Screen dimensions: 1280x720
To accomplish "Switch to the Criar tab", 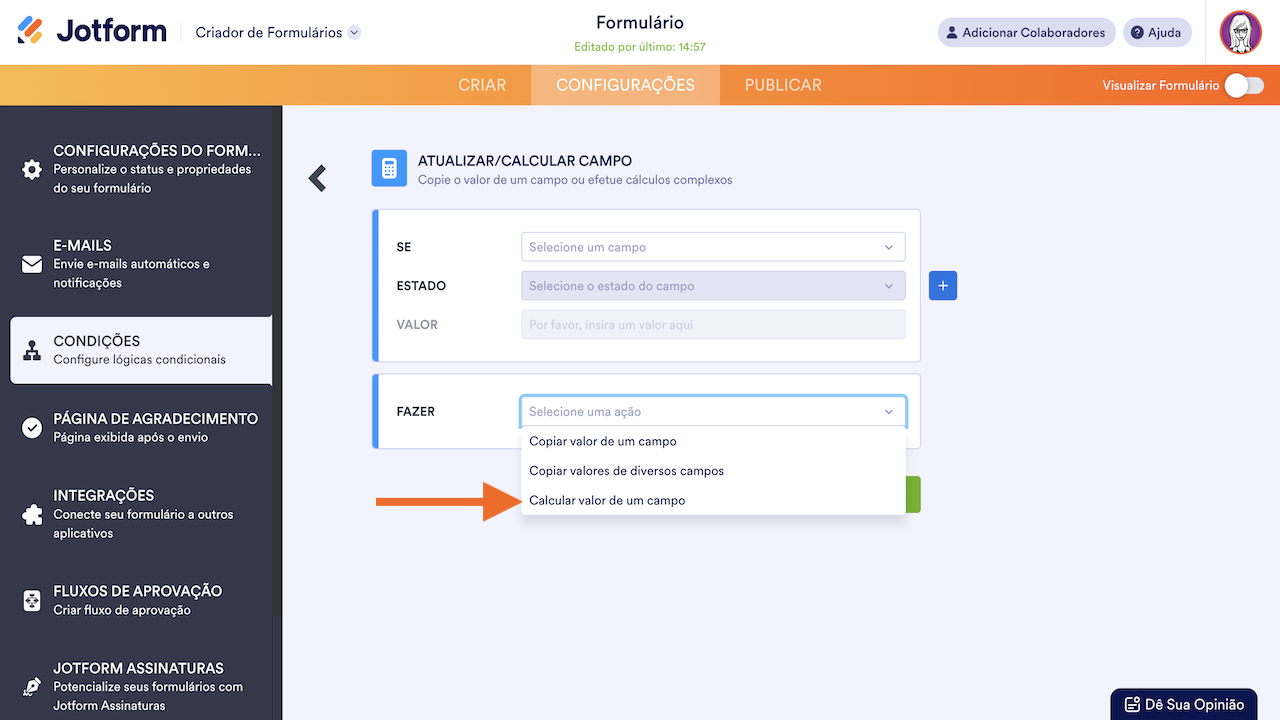I will (482, 85).
